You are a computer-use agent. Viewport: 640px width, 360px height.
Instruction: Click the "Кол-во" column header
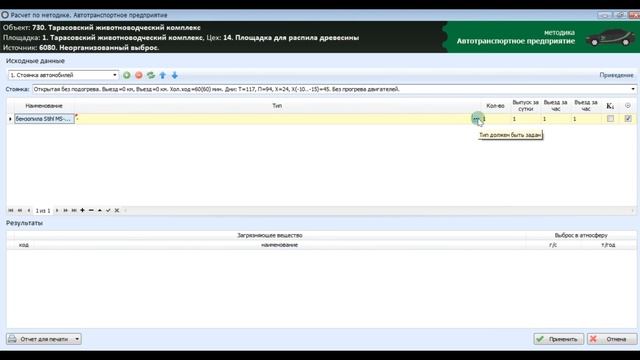pyautogui.click(x=495, y=106)
